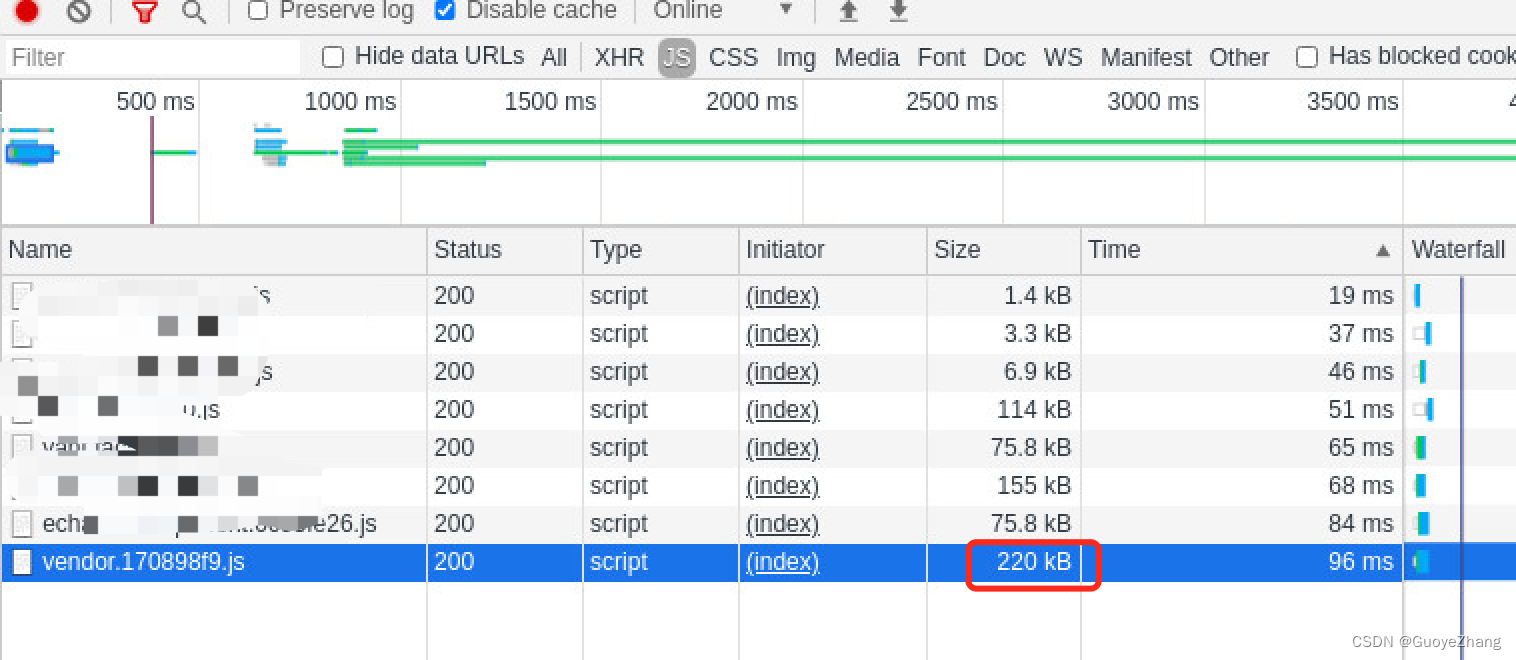
Task: Sort by Size column header
Action: (x=1004, y=250)
